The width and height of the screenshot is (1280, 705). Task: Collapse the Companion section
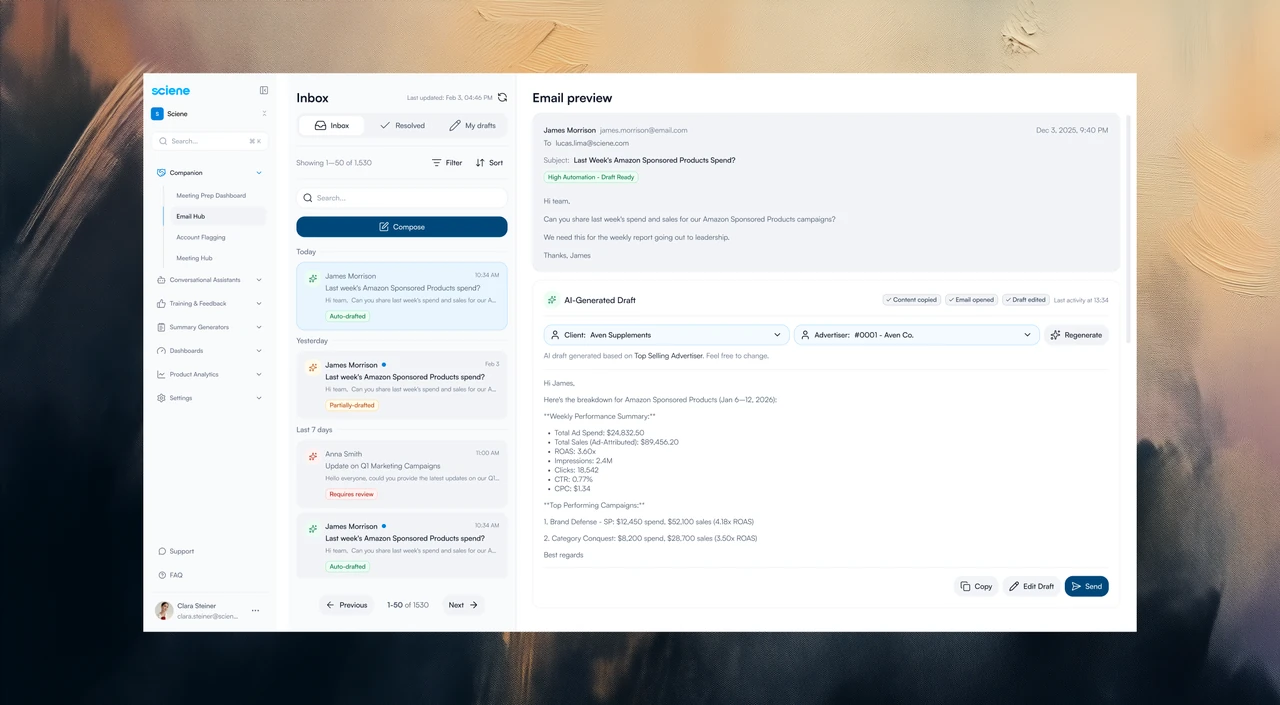(259, 173)
